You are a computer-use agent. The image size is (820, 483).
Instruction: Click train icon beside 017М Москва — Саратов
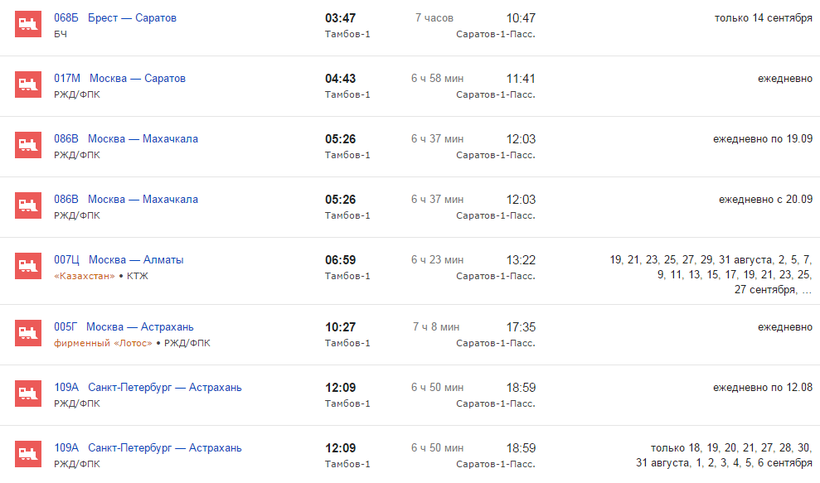[27, 85]
